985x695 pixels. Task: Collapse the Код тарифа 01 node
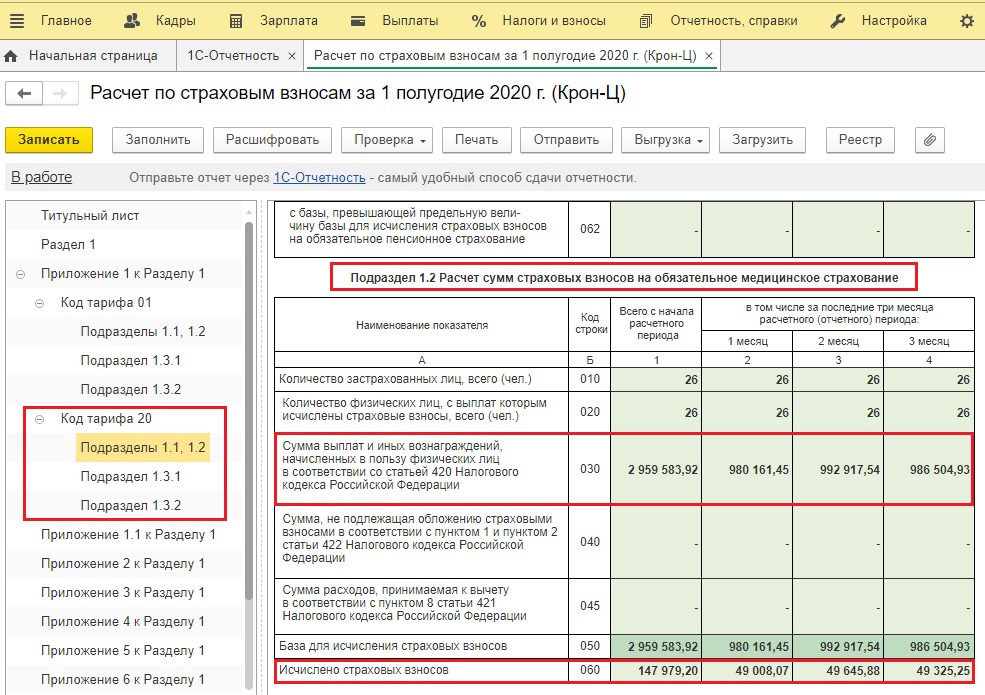(x=40, y=303)
